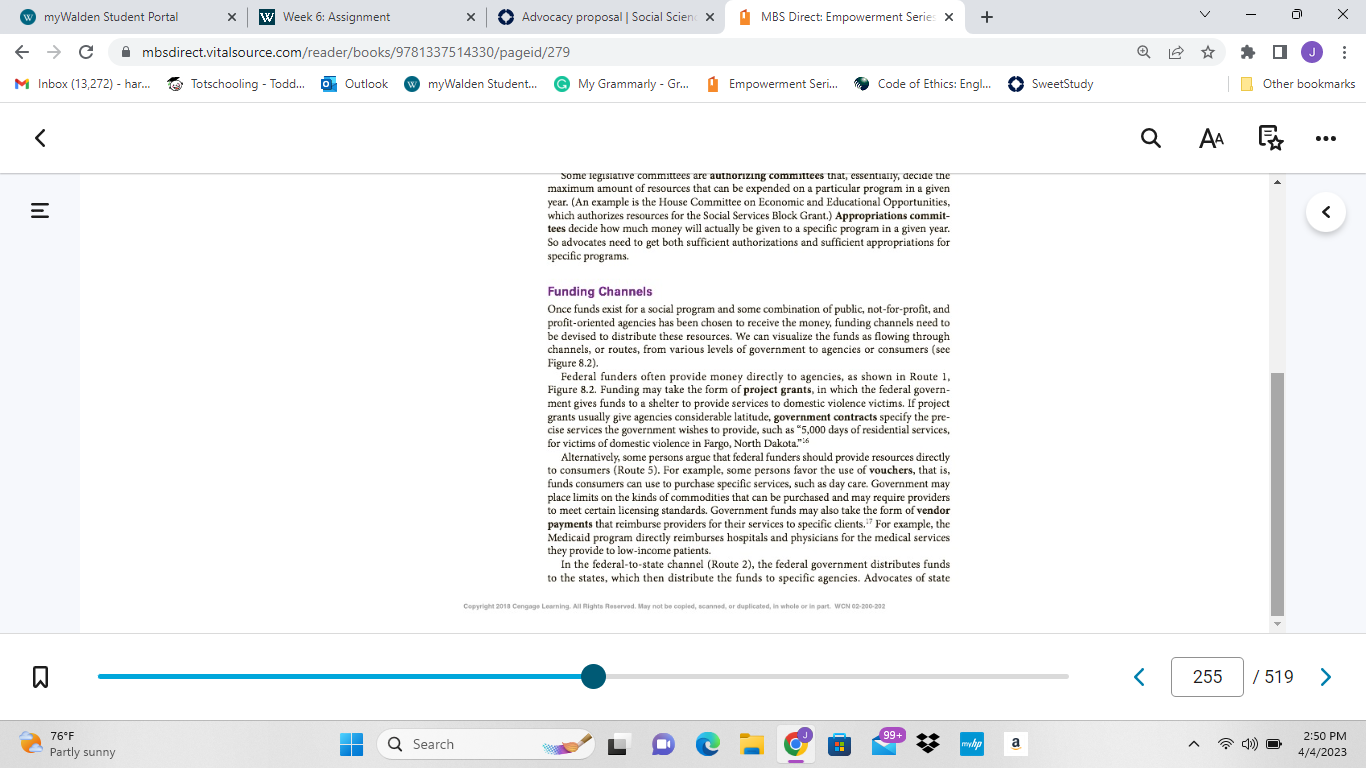This screenshot has height=768, width=1366.
Task: Toggle the Chrome side panel
Action: (x=1279, y=52)
